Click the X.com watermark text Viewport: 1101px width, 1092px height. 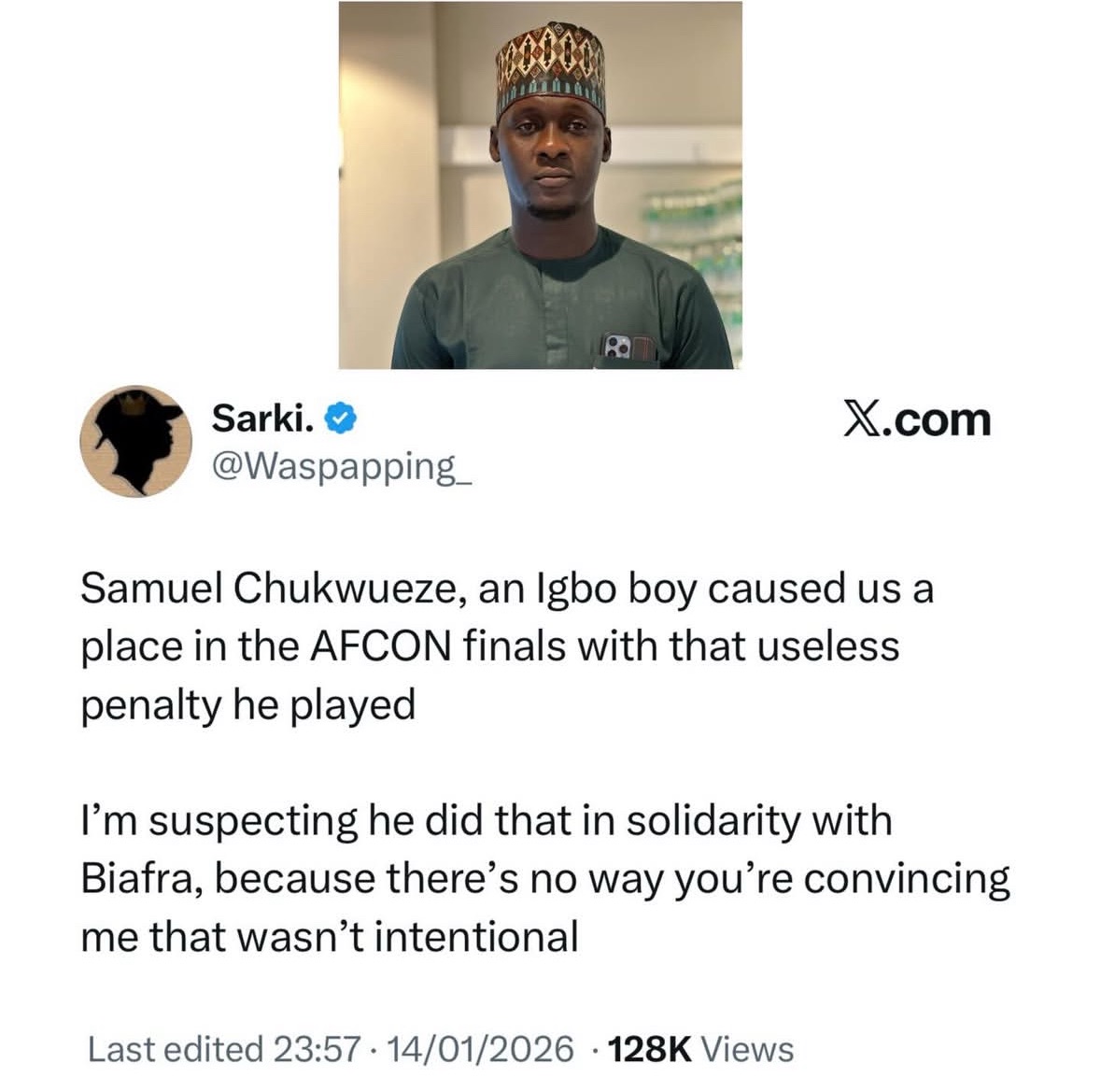tap(917, 421)
